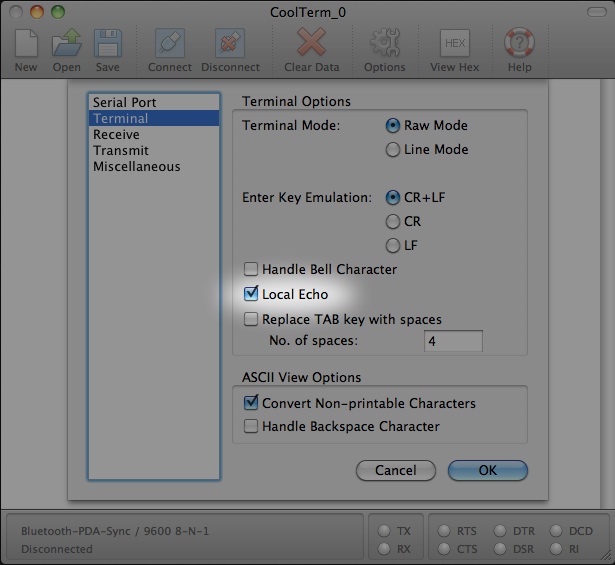Choose CR enter key emulation

(393, 222)
